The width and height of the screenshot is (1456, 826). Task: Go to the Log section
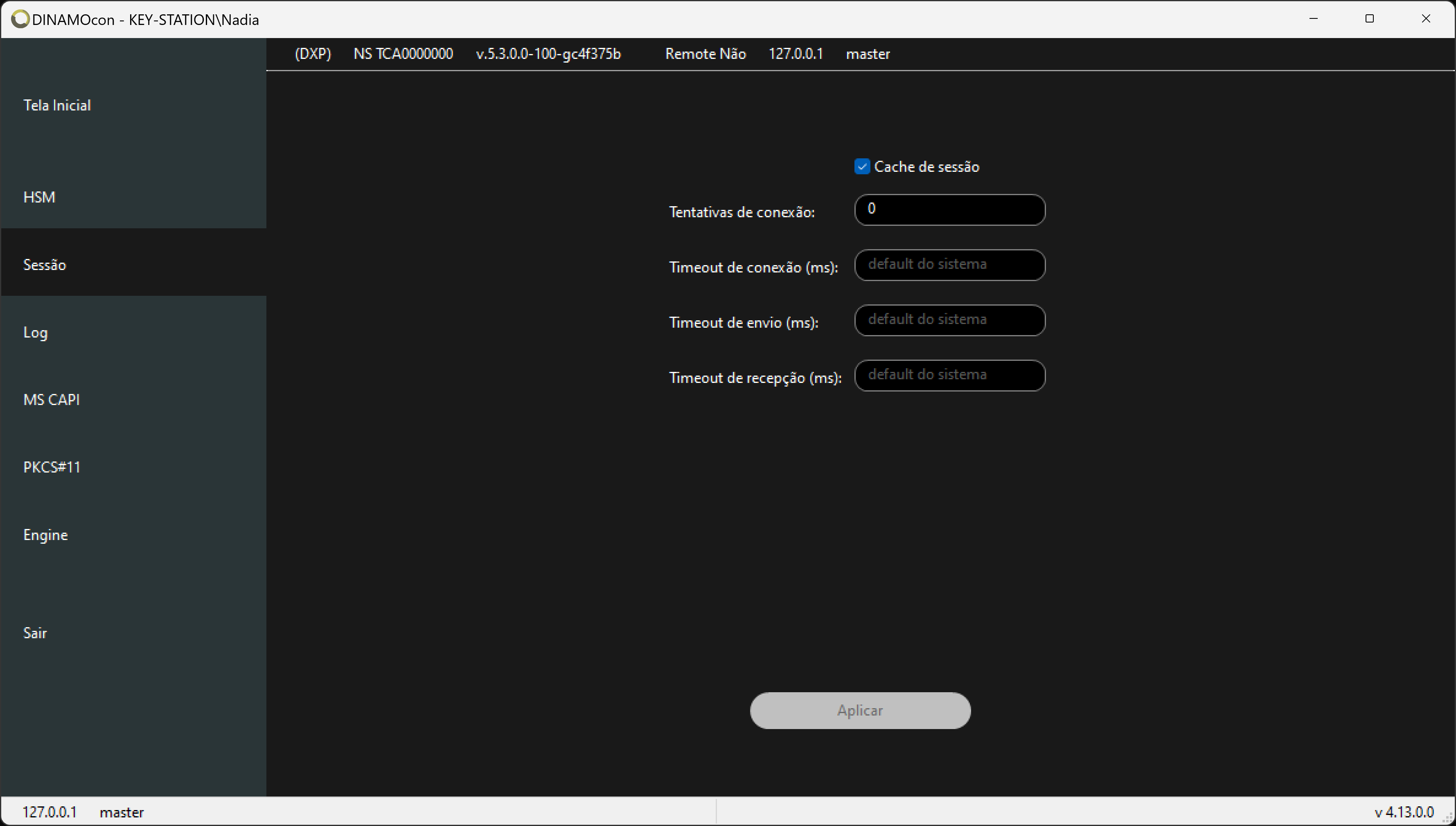[133, 333]
